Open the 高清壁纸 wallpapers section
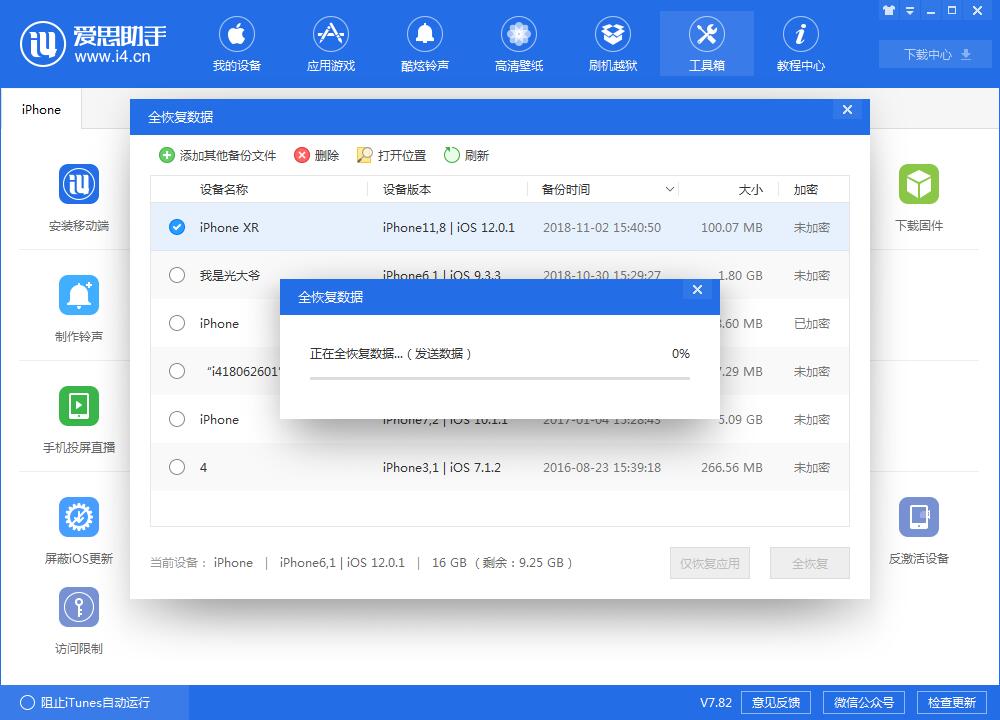 [x=518, y=43]
